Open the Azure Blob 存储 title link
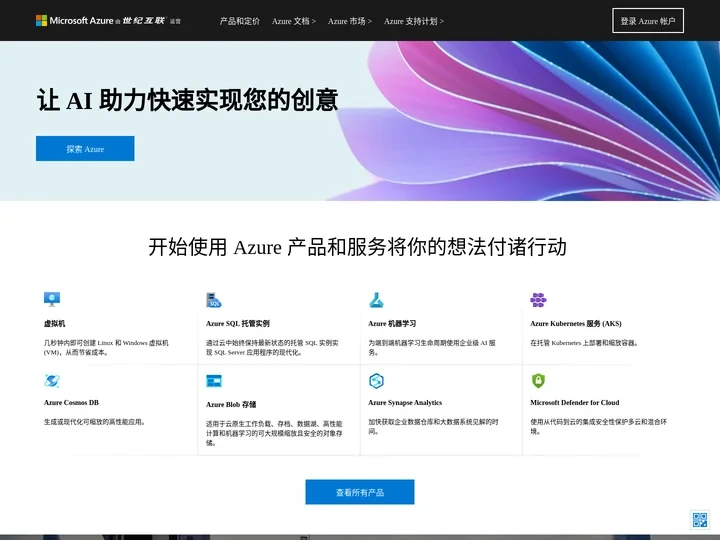Viewport: 720px width, 540px height. (231, 405)
